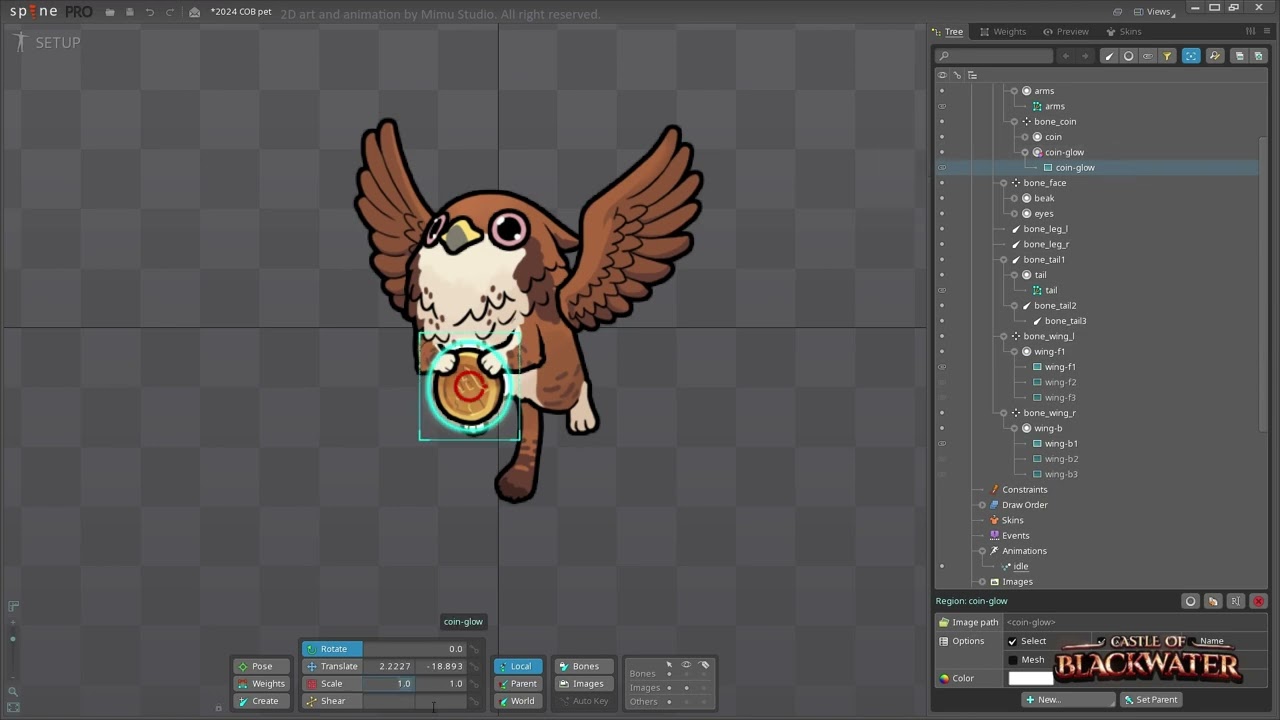Toggle visibility for coin-glow attachment row
Image resolution: width=1280 pixels, height=720 pixels.
[941, 168]
